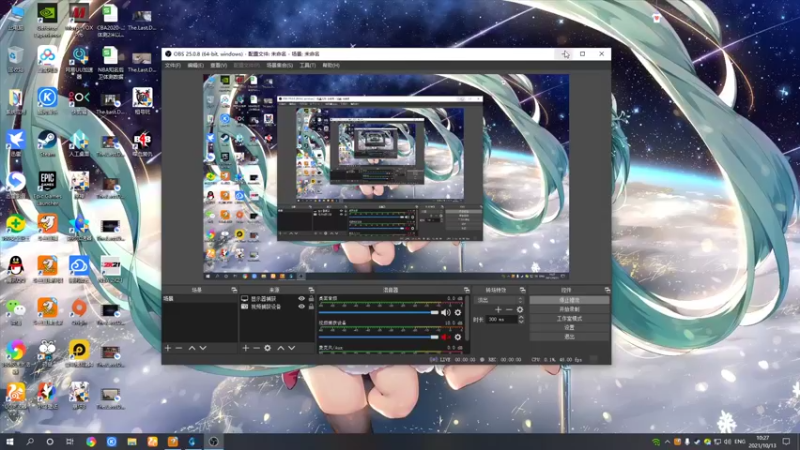Click the transition duration stepper arrows
Viewport: 800px width, 450px height.
click(x=521, y=319)
